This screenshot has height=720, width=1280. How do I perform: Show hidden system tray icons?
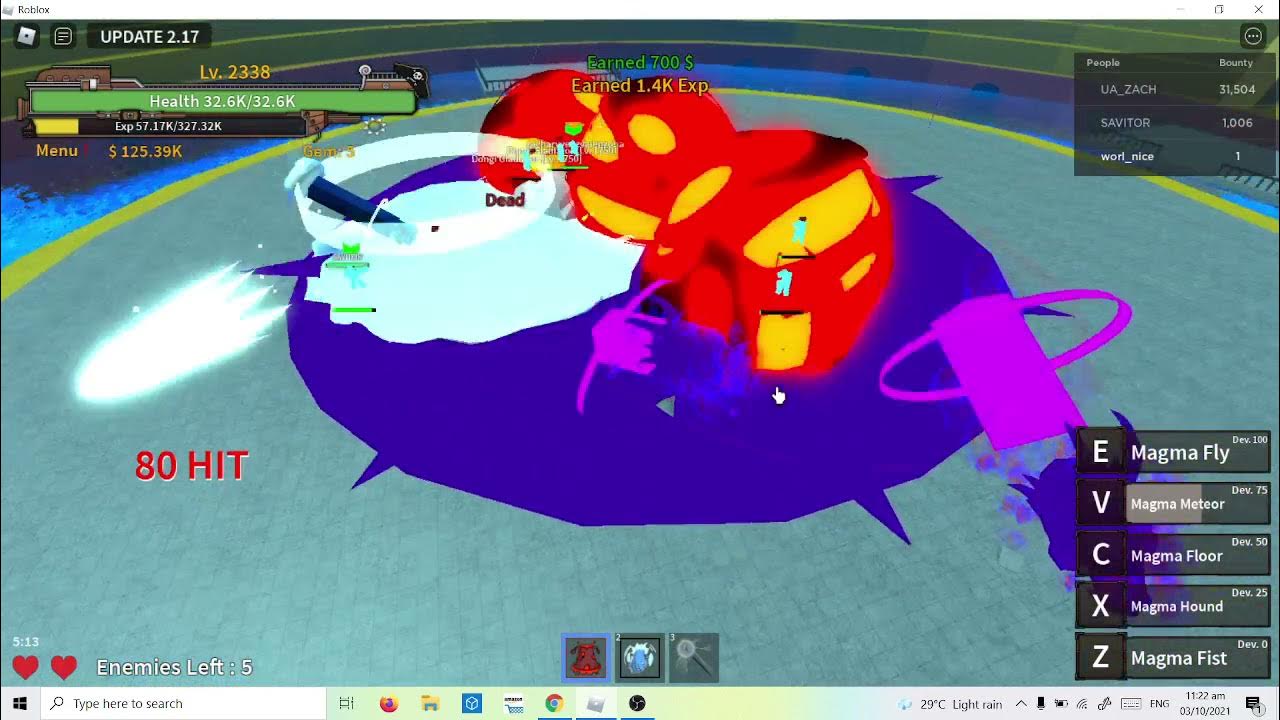click(x=1021, y=703)
